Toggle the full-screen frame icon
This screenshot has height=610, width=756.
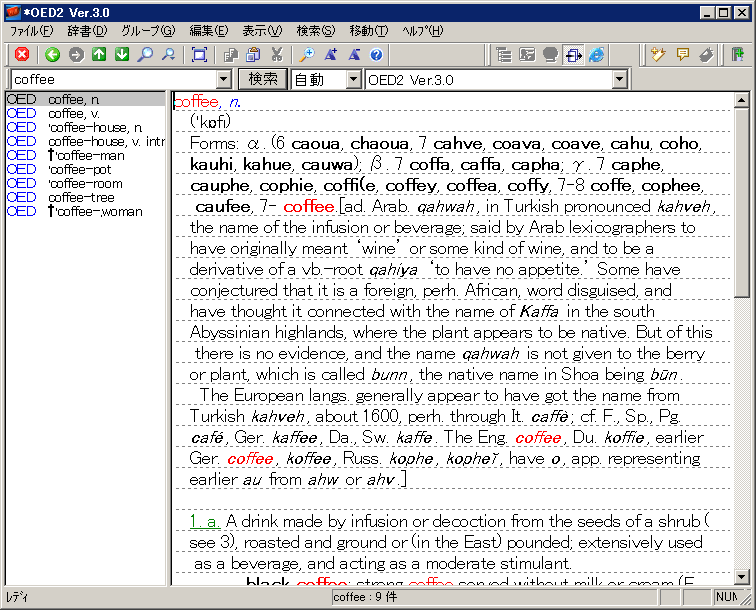[x=199, y=54]
